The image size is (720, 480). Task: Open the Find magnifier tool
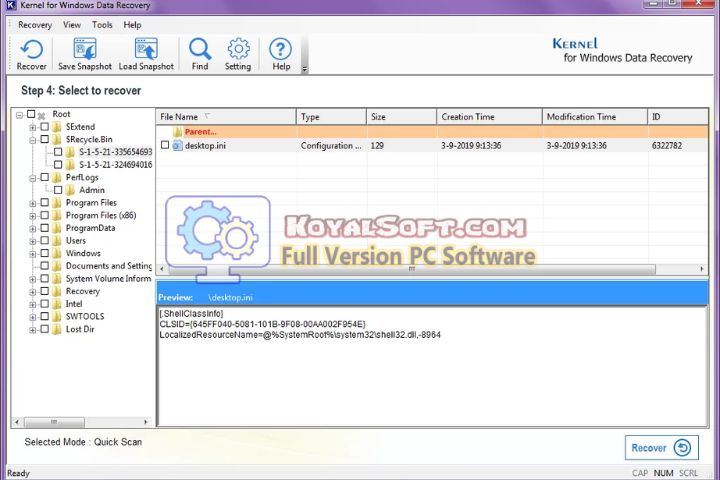[200, 49]
